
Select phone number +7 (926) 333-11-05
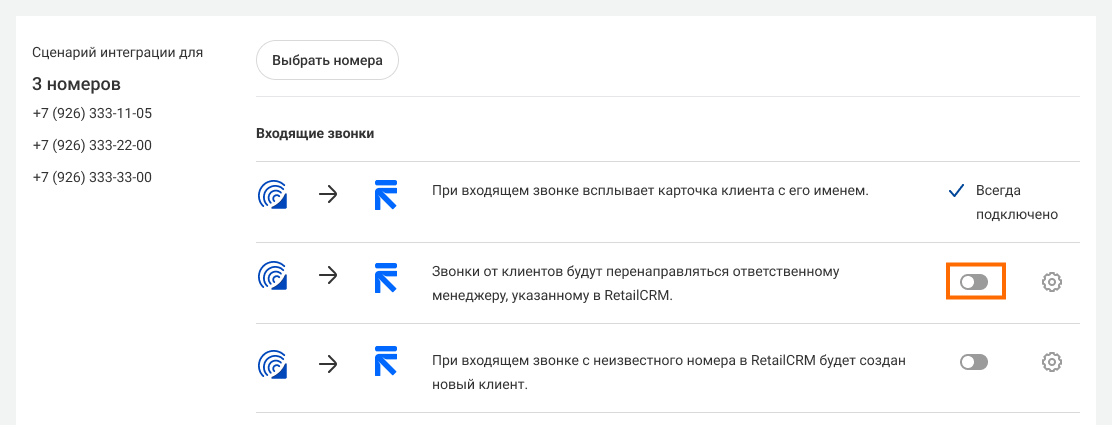click(x=92, y=114)
